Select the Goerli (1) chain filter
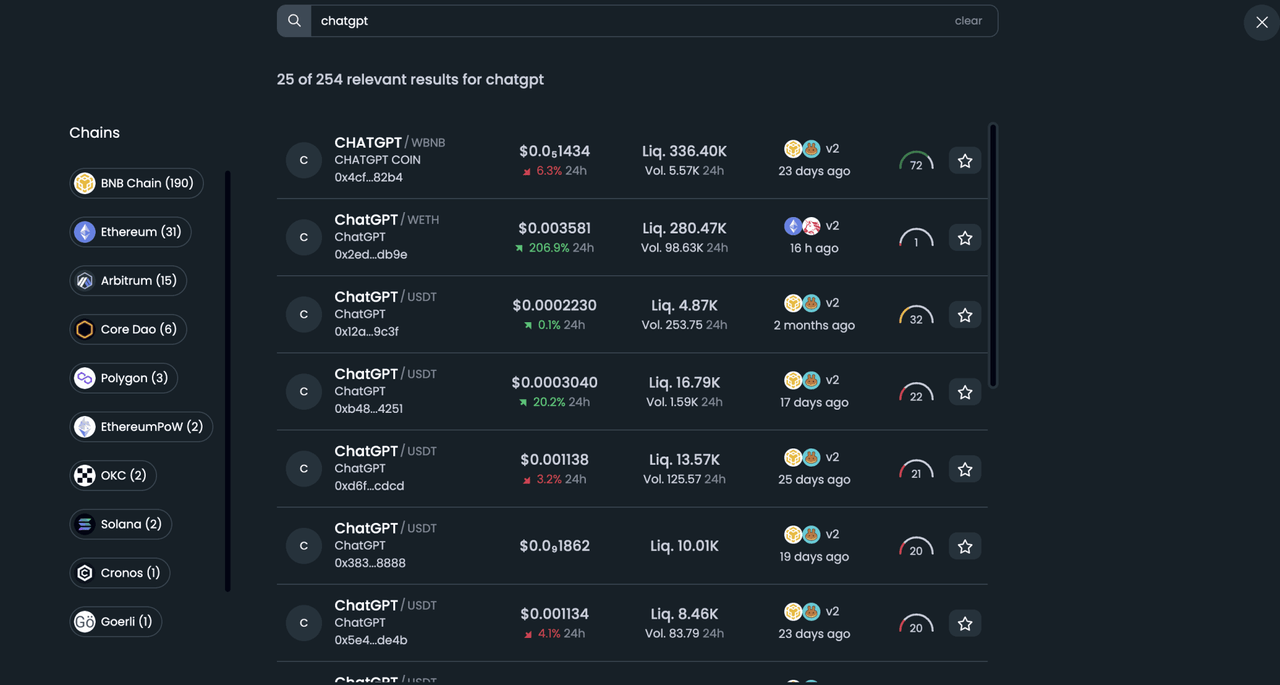The width and height of the screenshot is (1280, 685). tap(115, 622)
